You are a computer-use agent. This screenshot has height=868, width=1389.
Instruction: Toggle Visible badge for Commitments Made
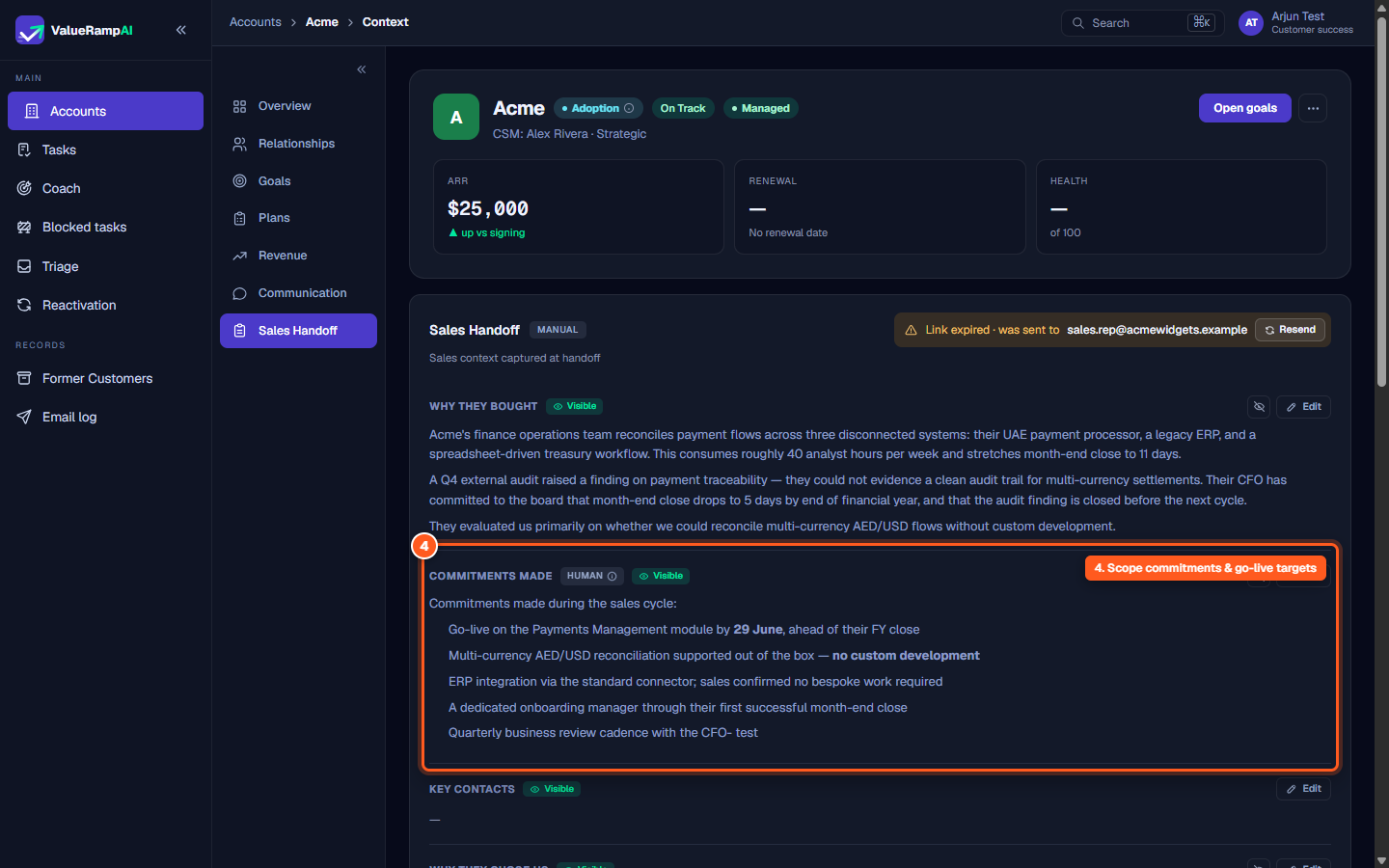pyautogui.click(x=661, y=576)
